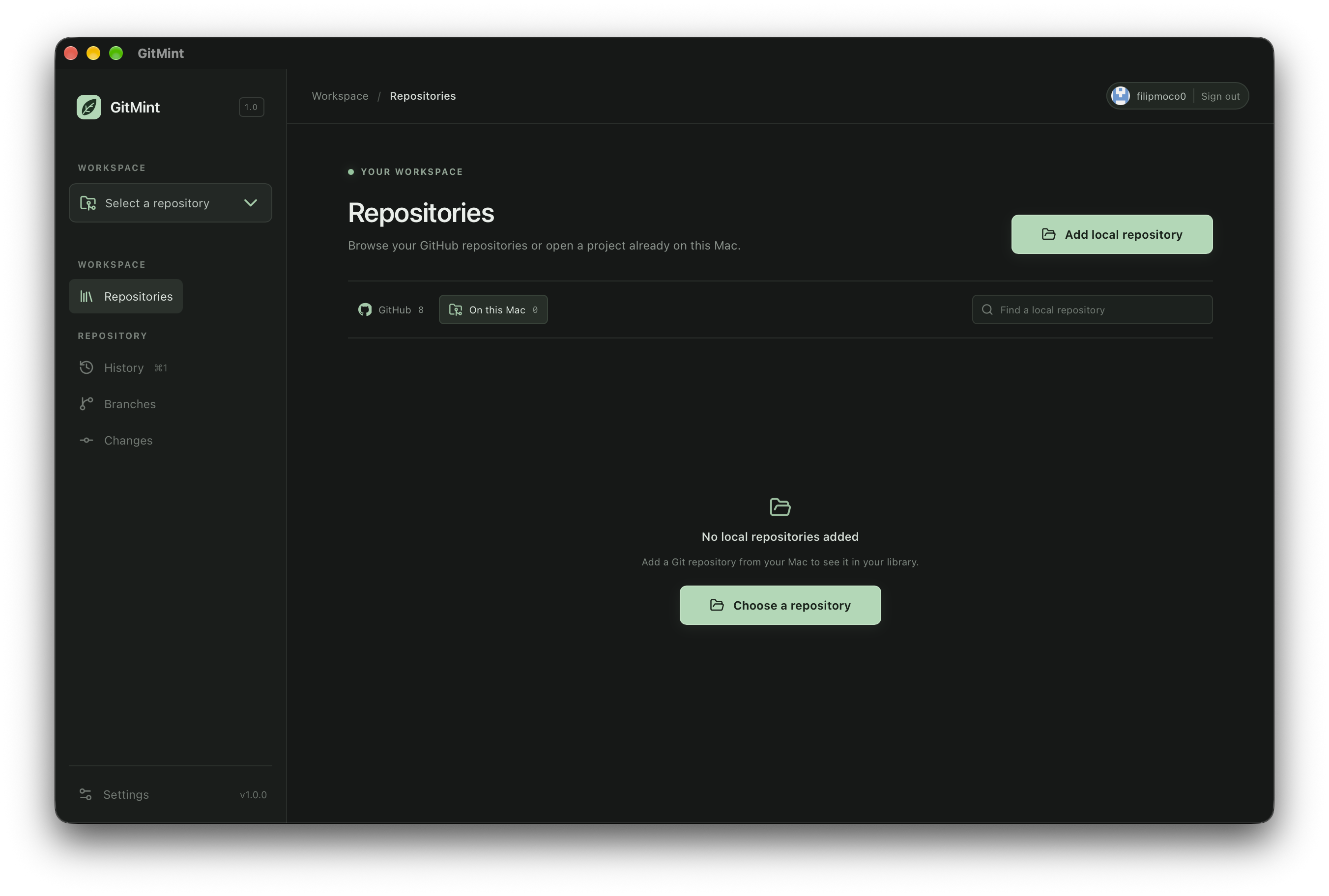1329x896 pixels.
Task: Click the folder-git icon in repository selector
Action: 88,203
